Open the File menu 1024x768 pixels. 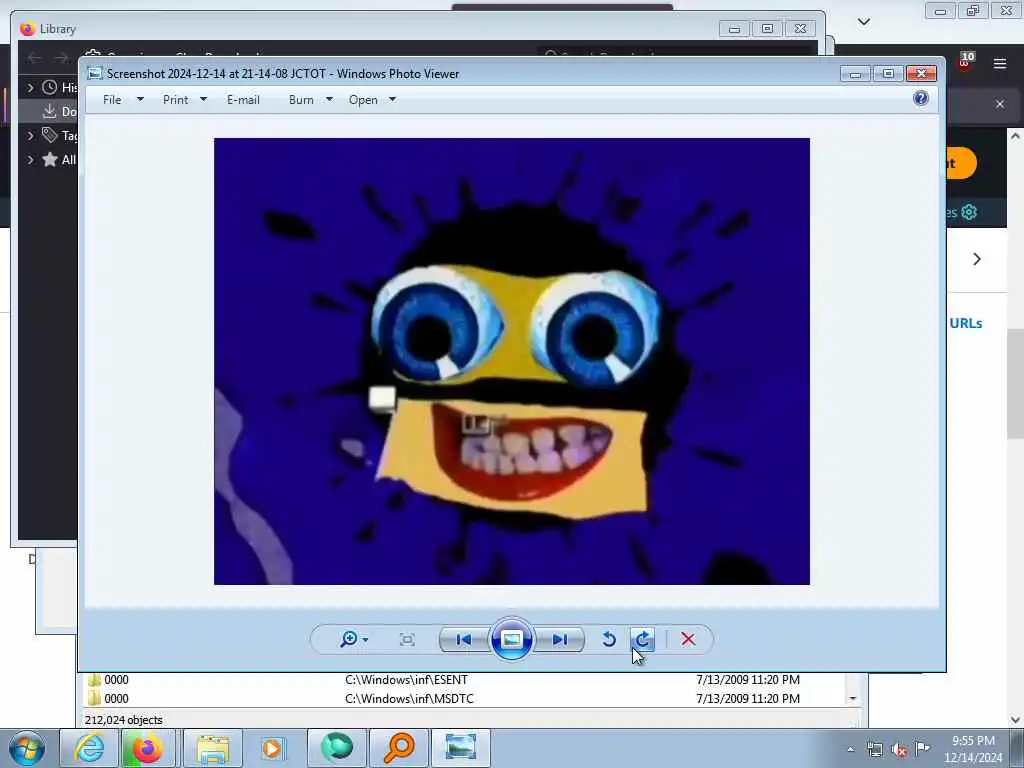click(112, 100)
